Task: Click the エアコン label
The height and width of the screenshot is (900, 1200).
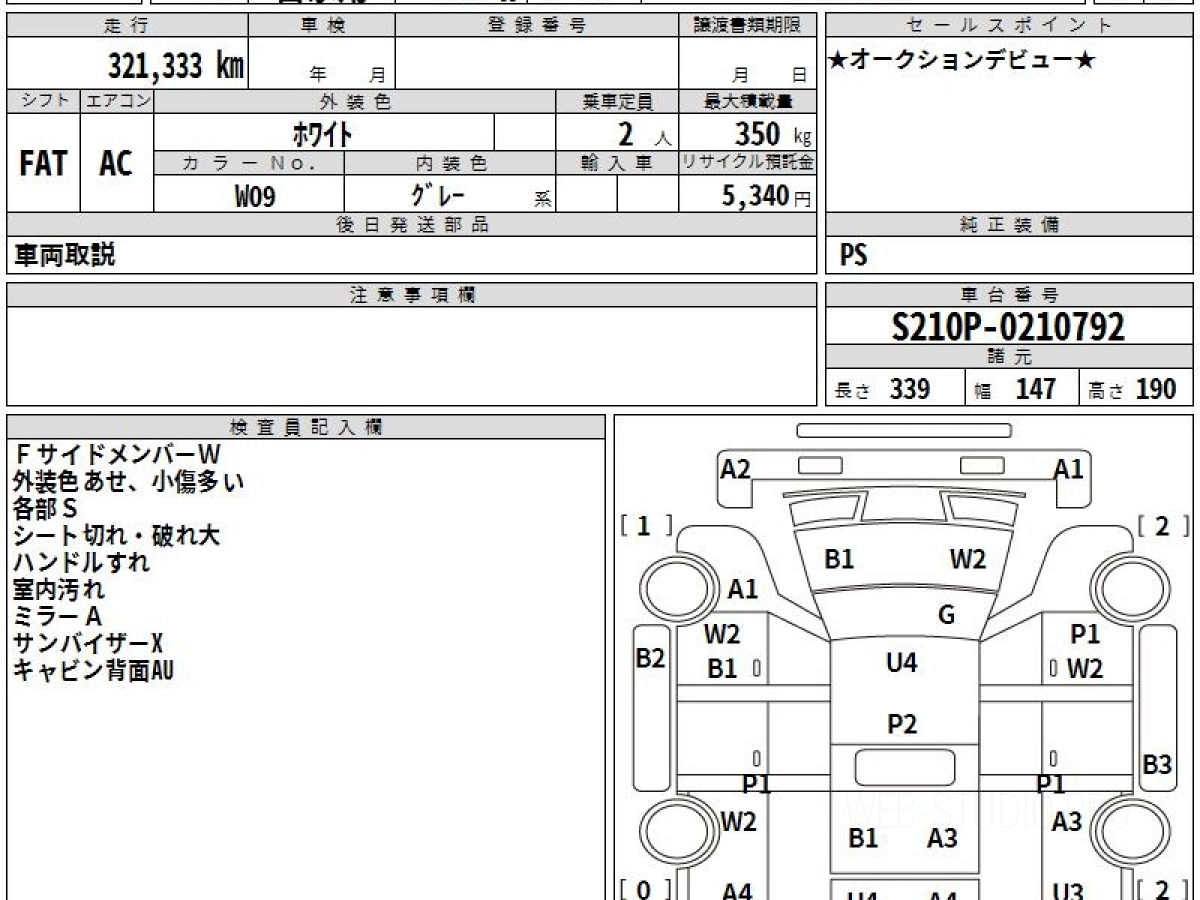Action: click(x=116, y=101)
